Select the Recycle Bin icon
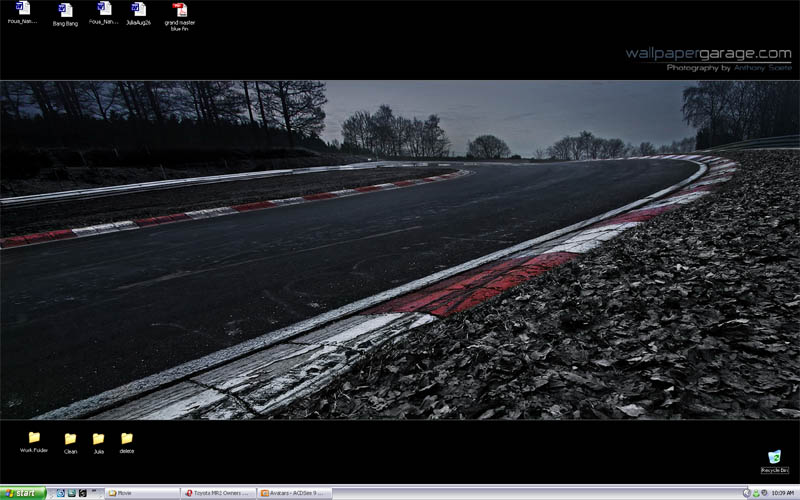 pos(774,457)
